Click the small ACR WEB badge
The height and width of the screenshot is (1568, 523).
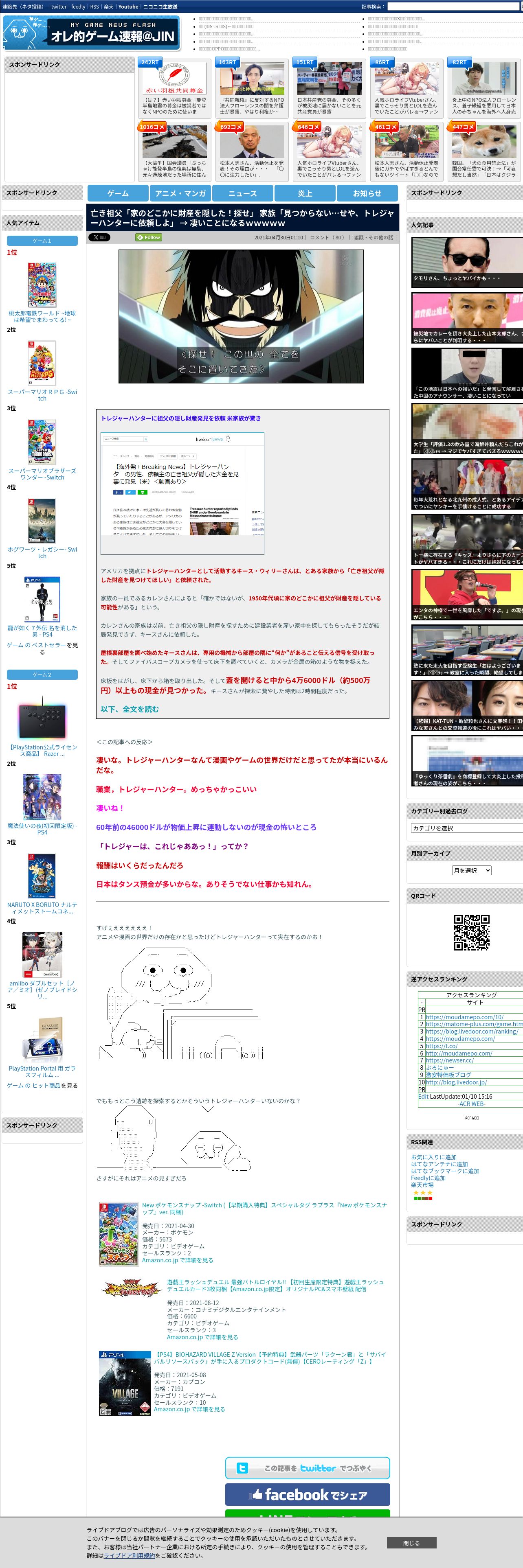tap(471, 1117)
